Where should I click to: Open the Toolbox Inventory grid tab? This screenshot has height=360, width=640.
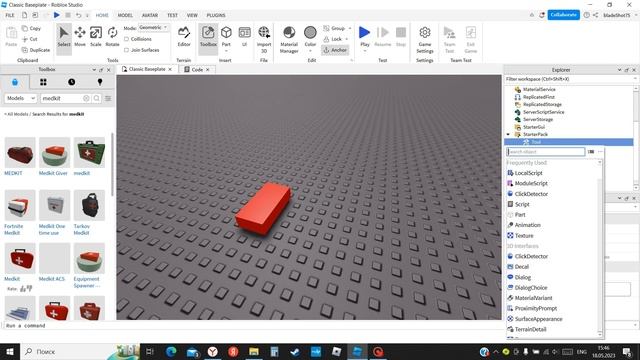coord(43,82)
